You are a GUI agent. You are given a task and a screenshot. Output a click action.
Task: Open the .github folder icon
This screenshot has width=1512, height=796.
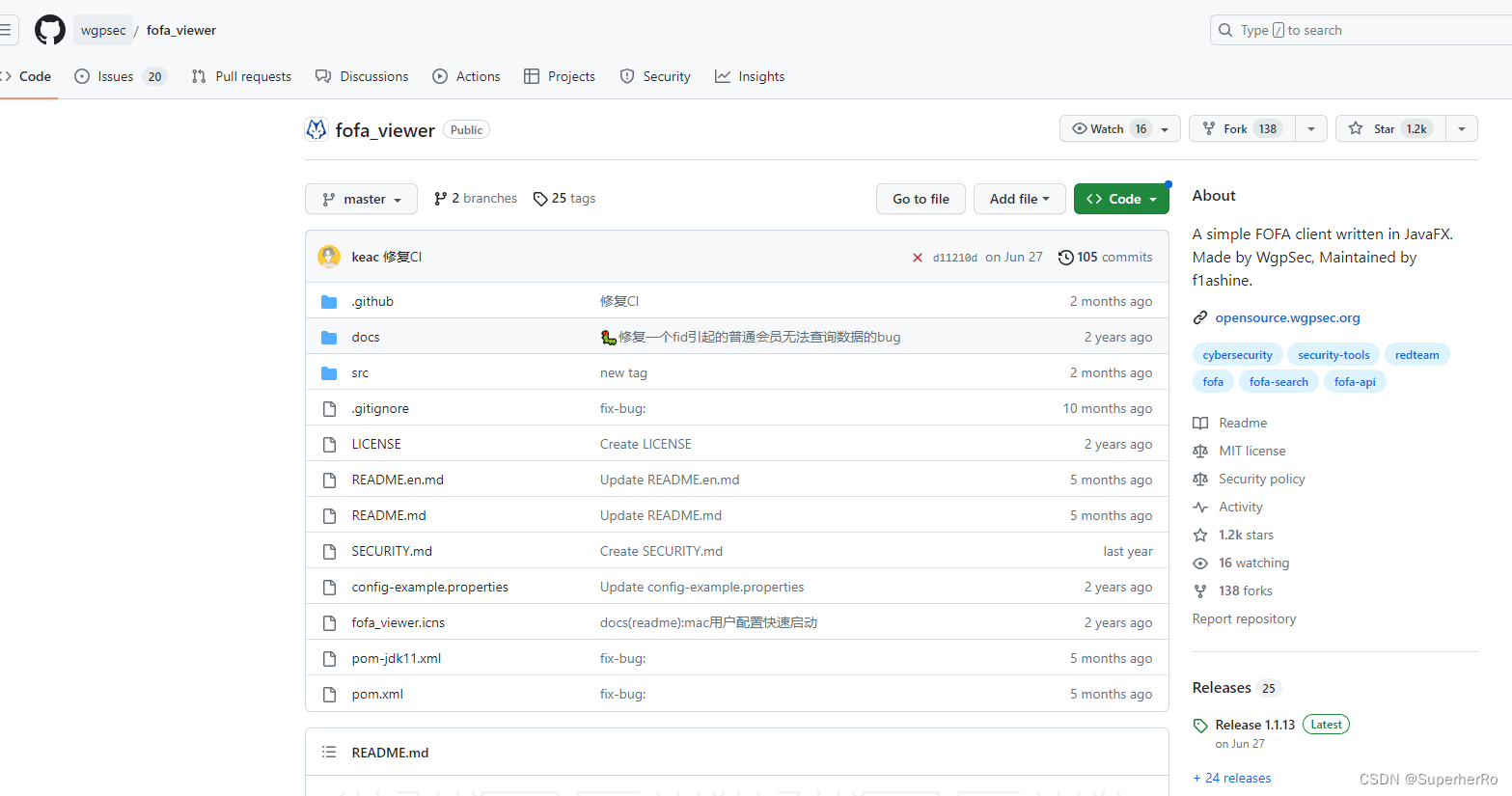pos(329,302)
